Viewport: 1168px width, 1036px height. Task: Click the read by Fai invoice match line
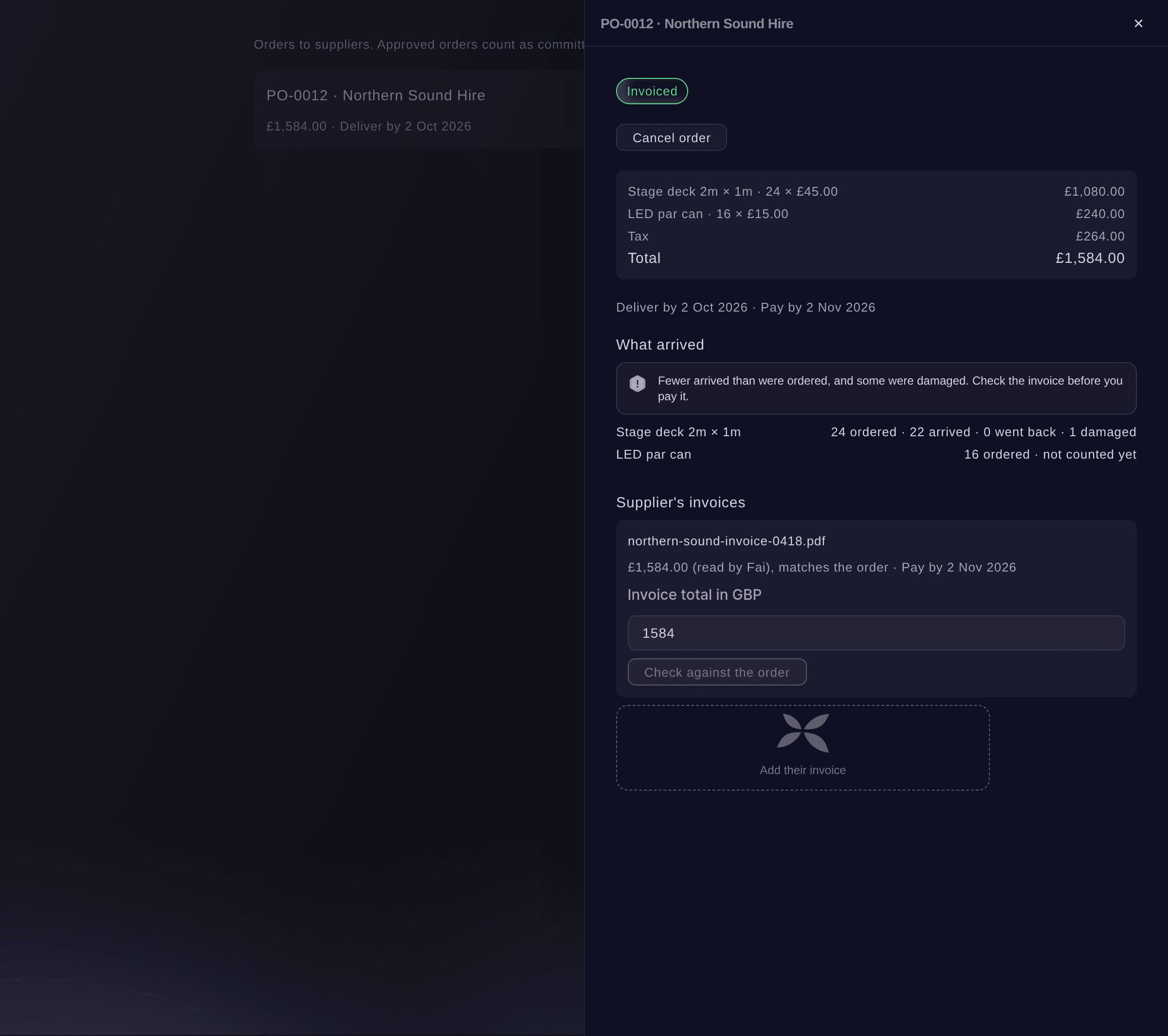[821, 568]
